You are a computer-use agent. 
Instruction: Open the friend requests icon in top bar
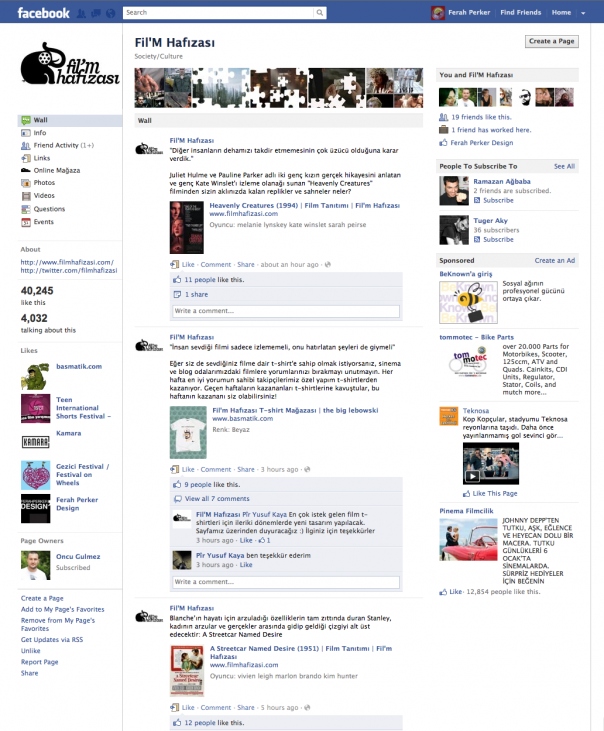81,13
